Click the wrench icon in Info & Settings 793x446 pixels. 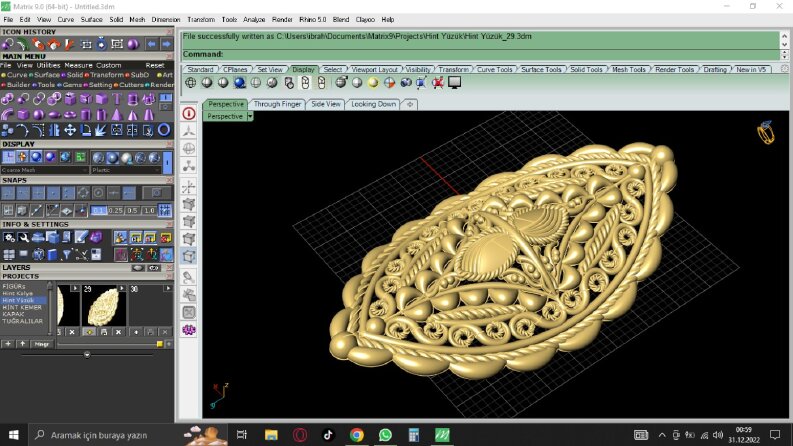[x=23, y=237]
